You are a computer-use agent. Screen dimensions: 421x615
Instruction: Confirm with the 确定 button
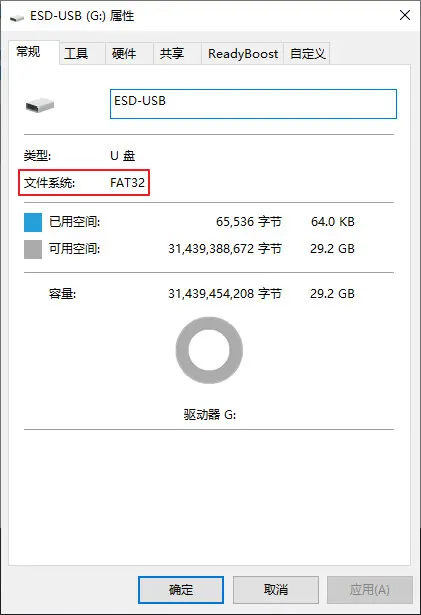point(181,590)
